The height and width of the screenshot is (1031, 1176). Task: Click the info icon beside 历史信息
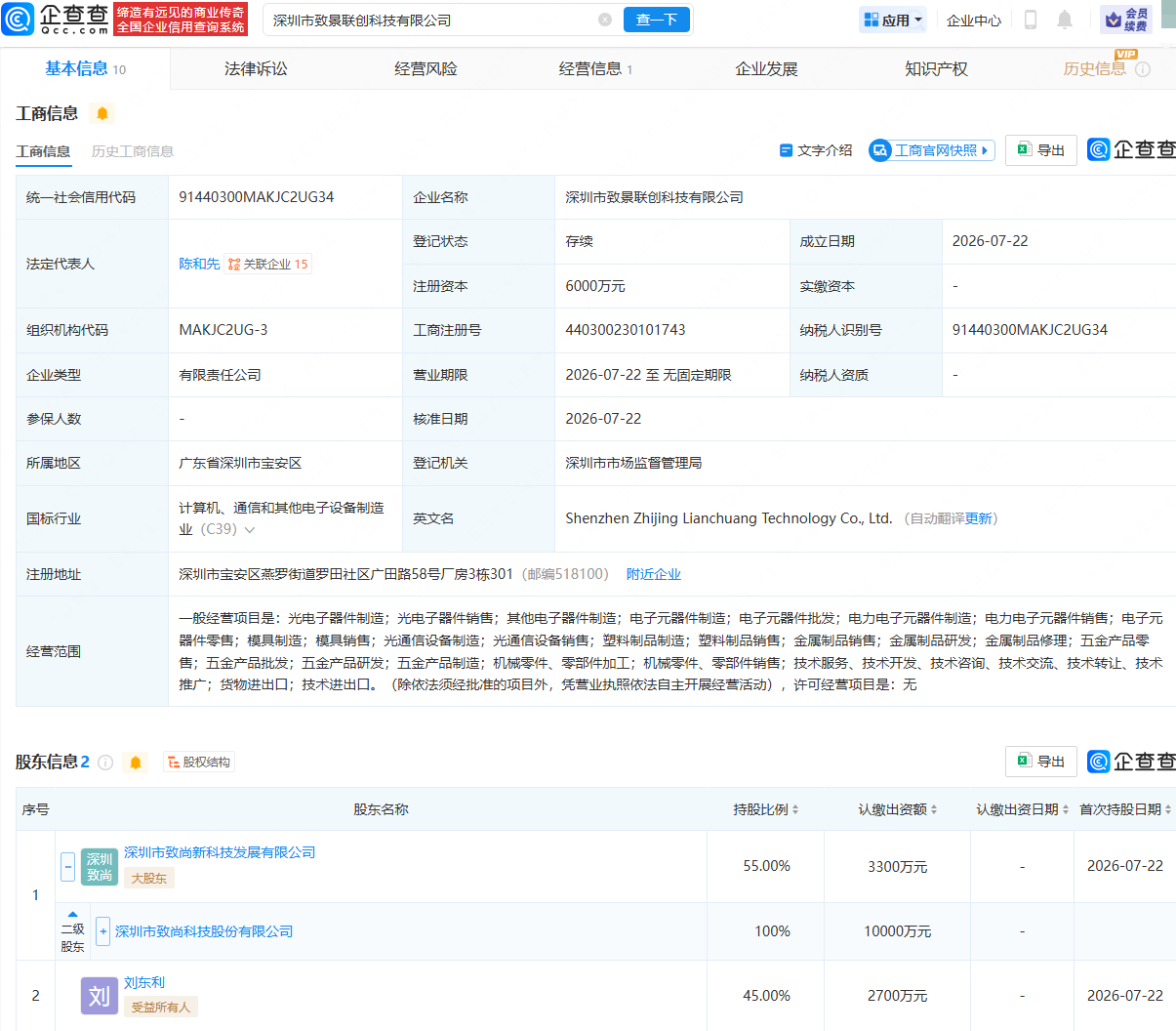[x=1143, y=69]
